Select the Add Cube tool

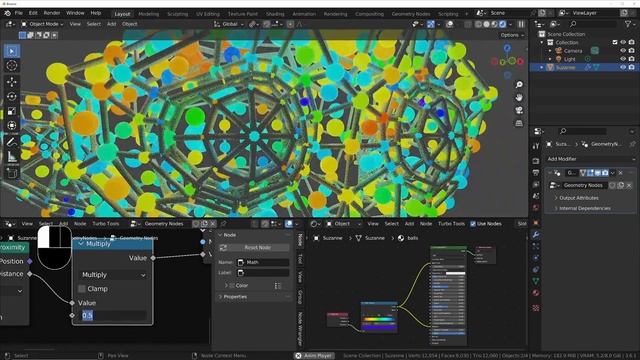coord(11,173)
